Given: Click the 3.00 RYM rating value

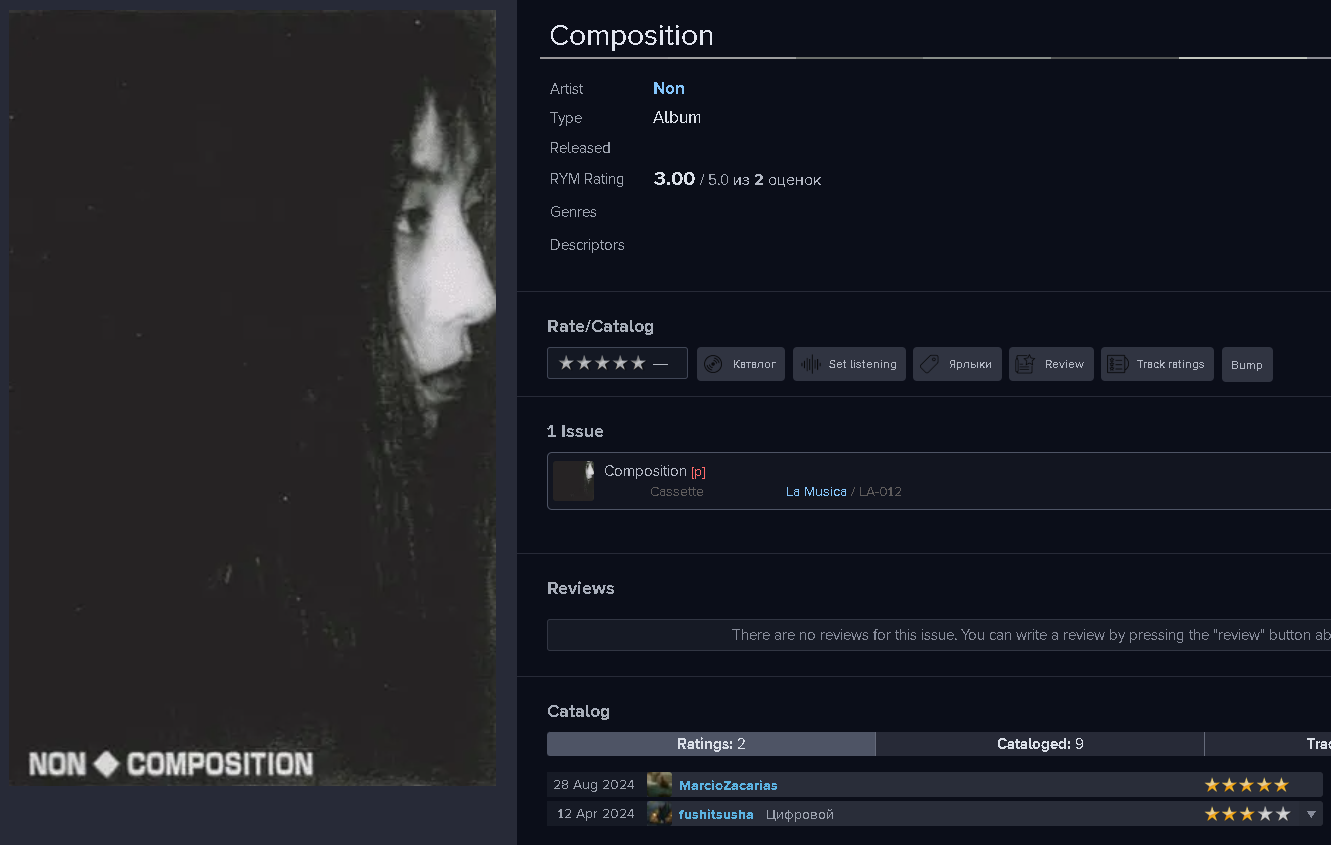Looking at the screenshot, I should [674, 179].
